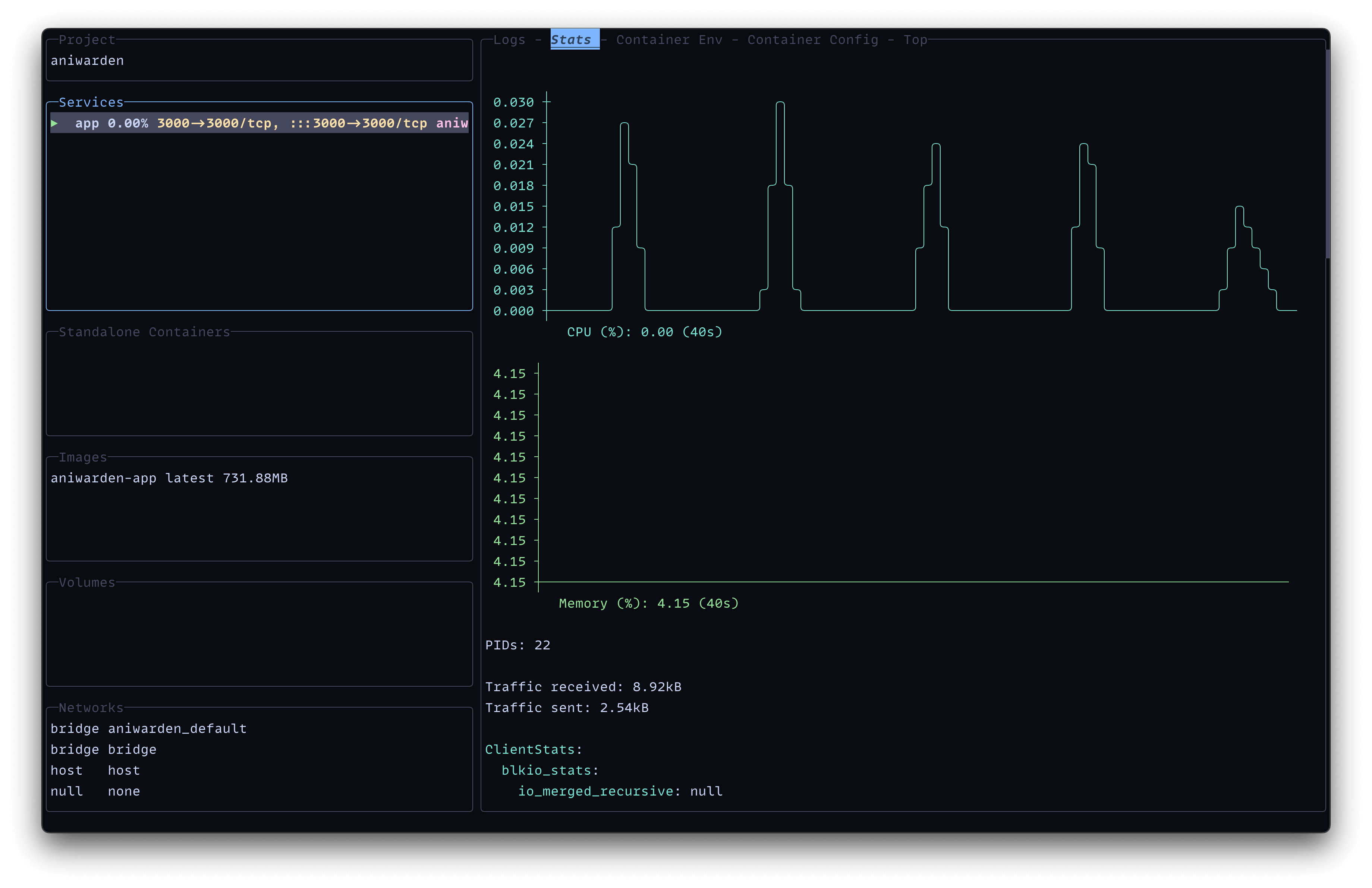
Task: Click Traffic received: 8.92kB line
Action: click(583, 687)
